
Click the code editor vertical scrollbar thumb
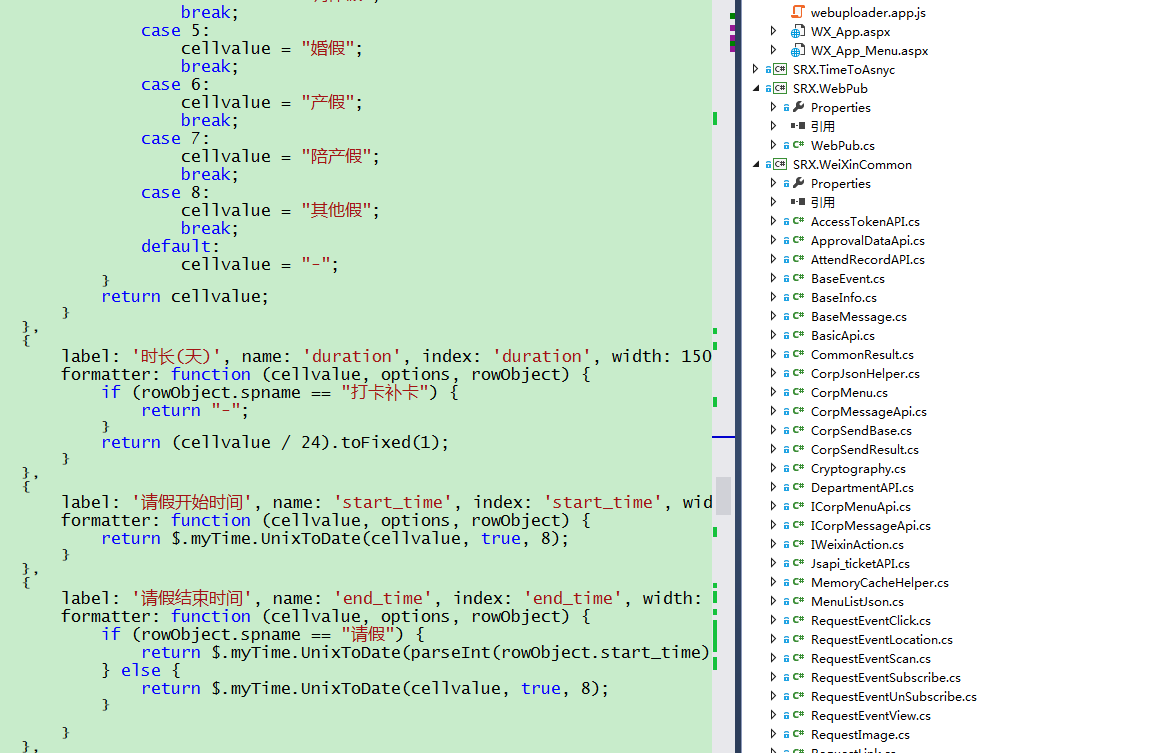click(x=723, y=495)
